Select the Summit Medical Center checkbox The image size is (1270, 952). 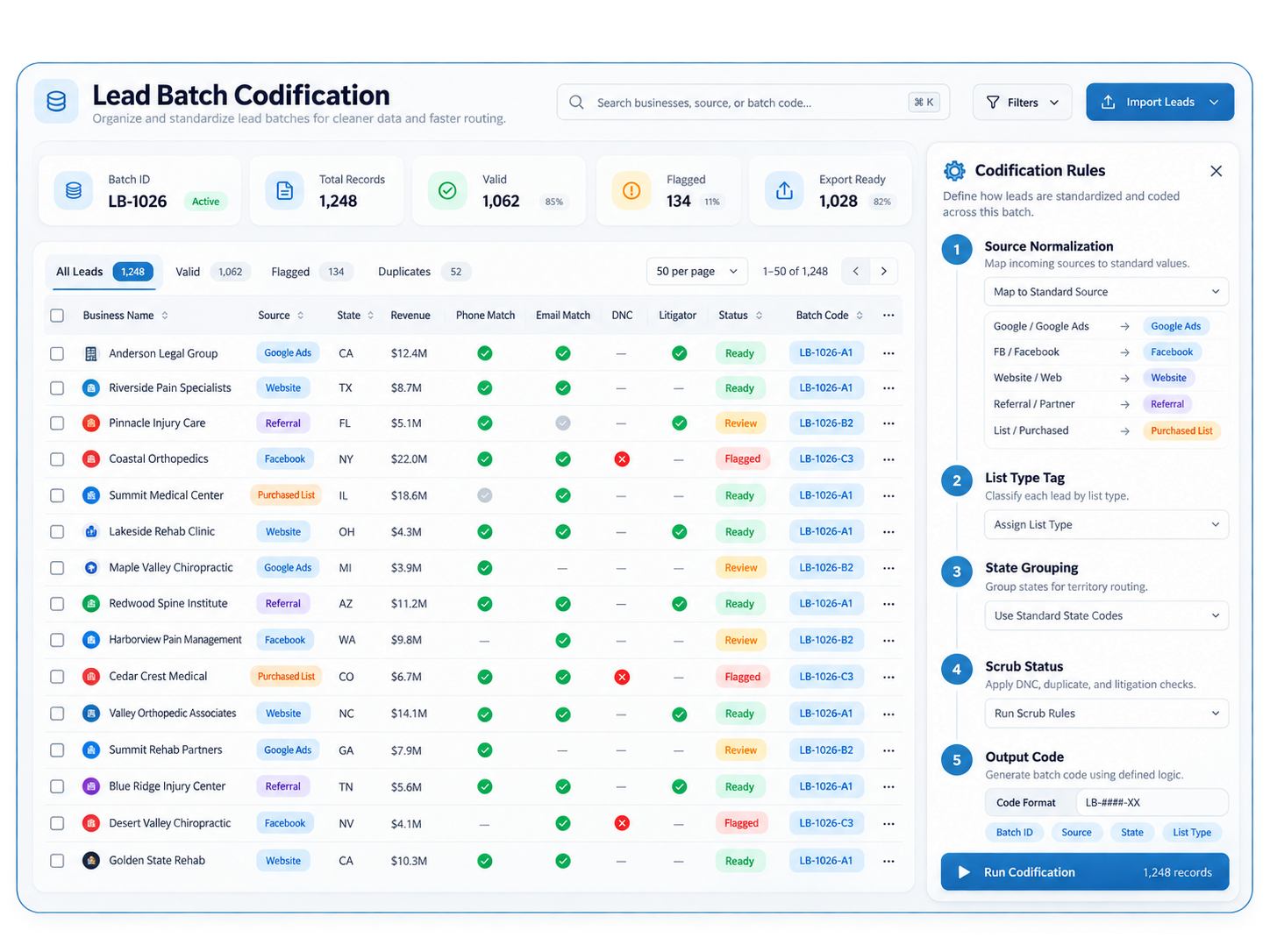point(57,495)
